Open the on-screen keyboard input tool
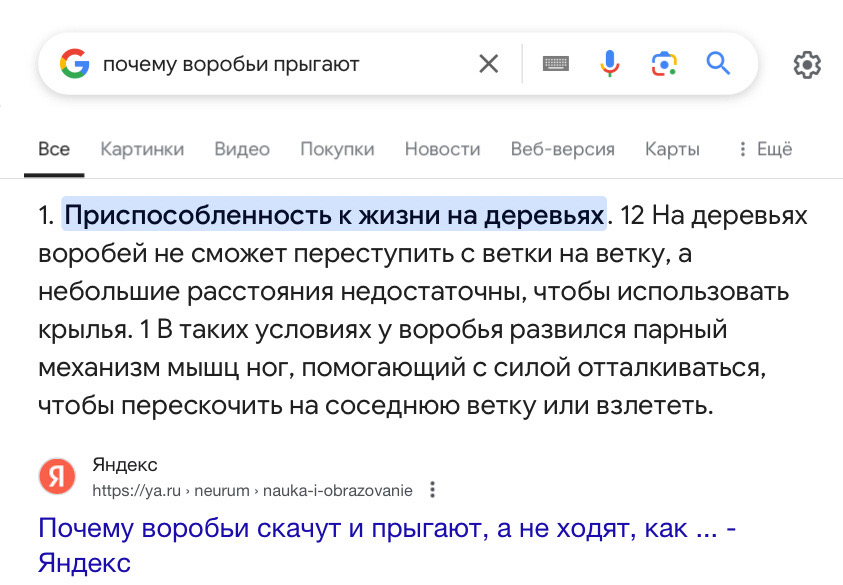 pos(556,64)
